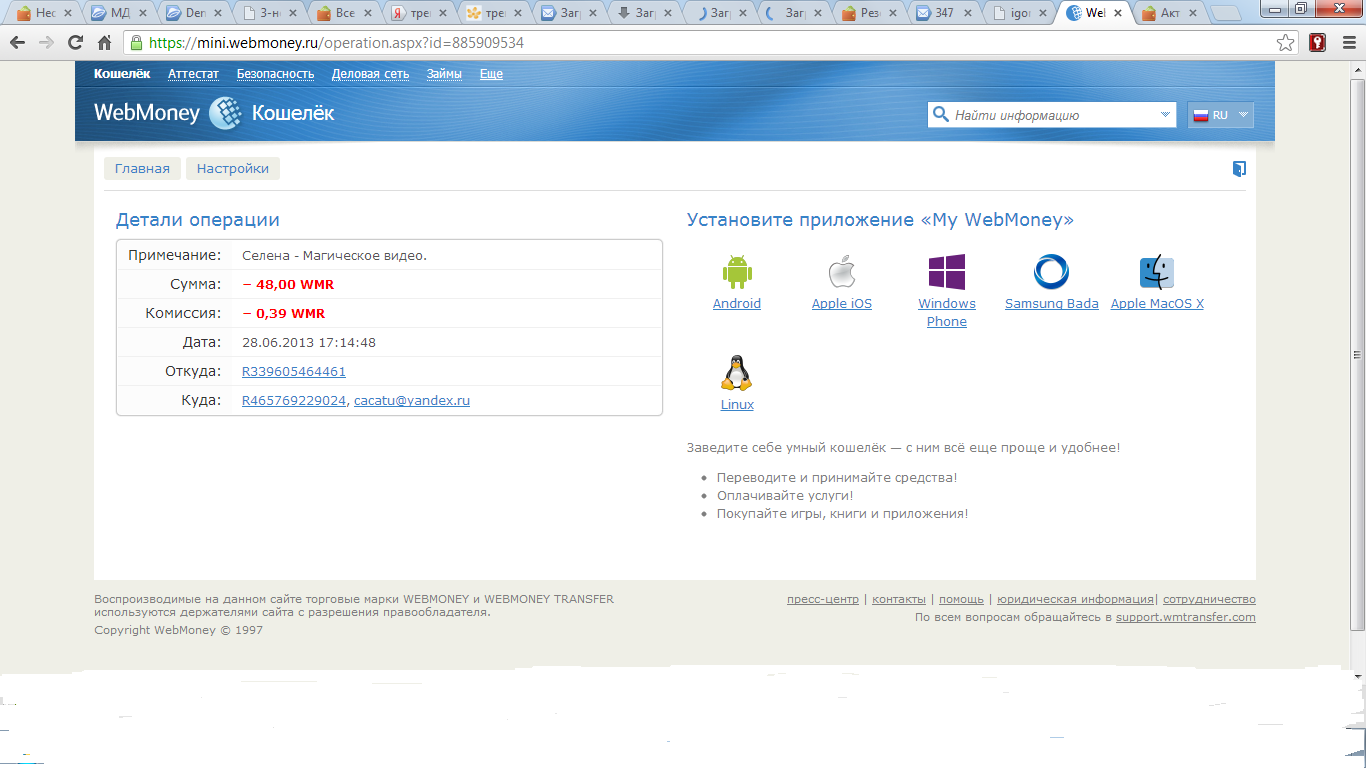
Task: Click the browser reload button
Action: pos(75,43)
